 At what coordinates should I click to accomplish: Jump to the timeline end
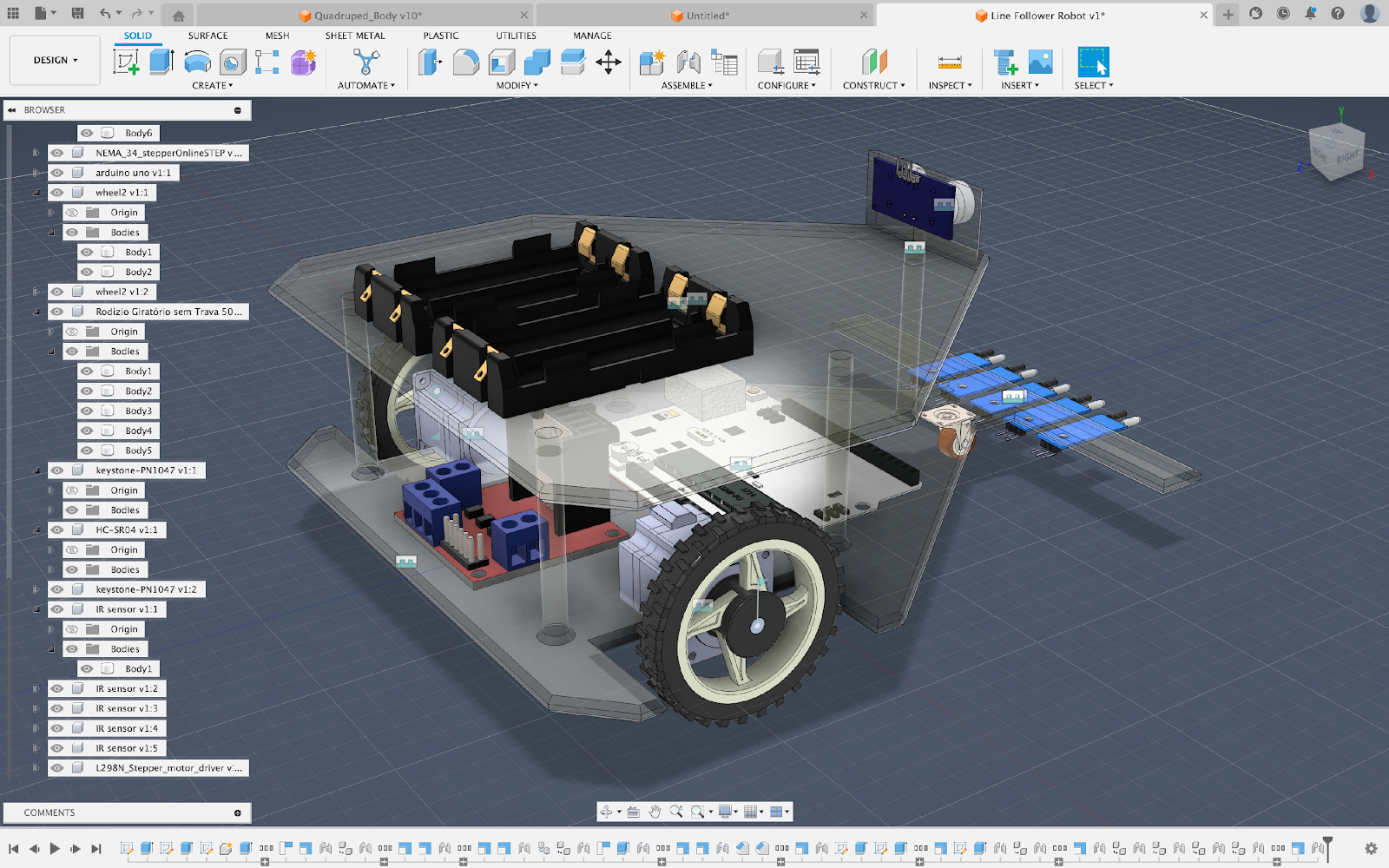(96, 848)
